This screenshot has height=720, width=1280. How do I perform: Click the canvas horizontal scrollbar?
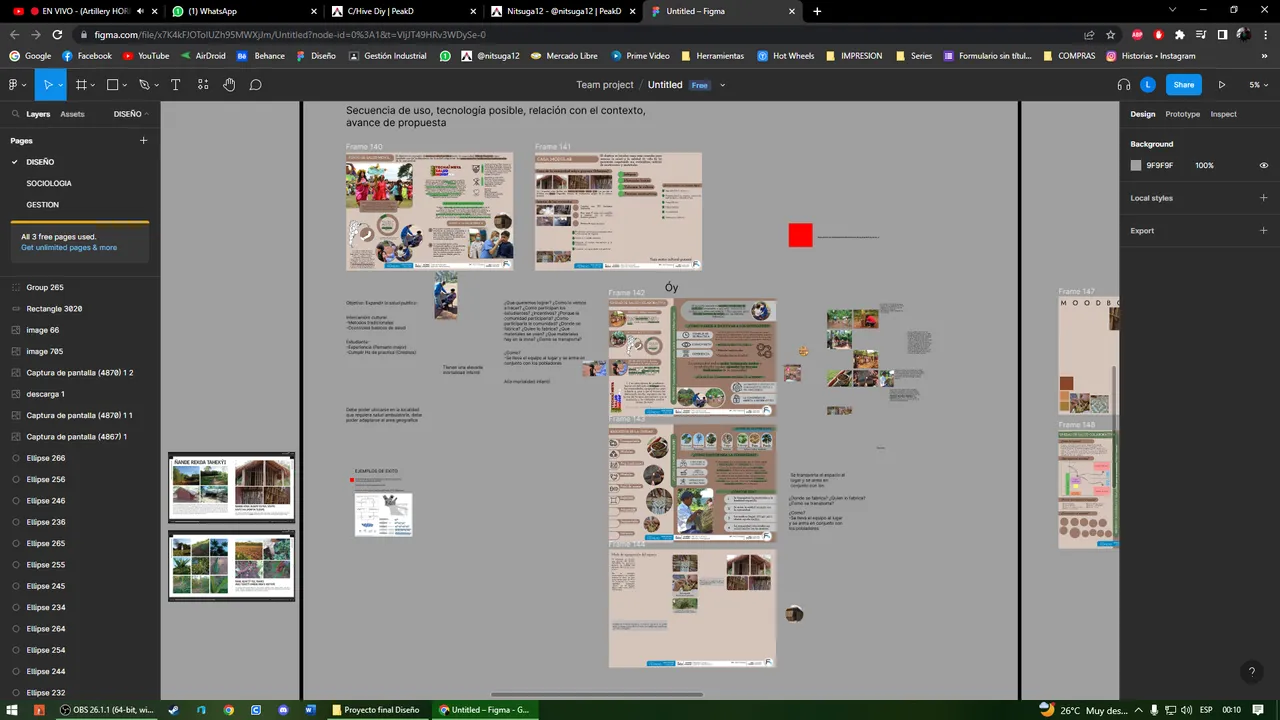click(x=597, y=694)
